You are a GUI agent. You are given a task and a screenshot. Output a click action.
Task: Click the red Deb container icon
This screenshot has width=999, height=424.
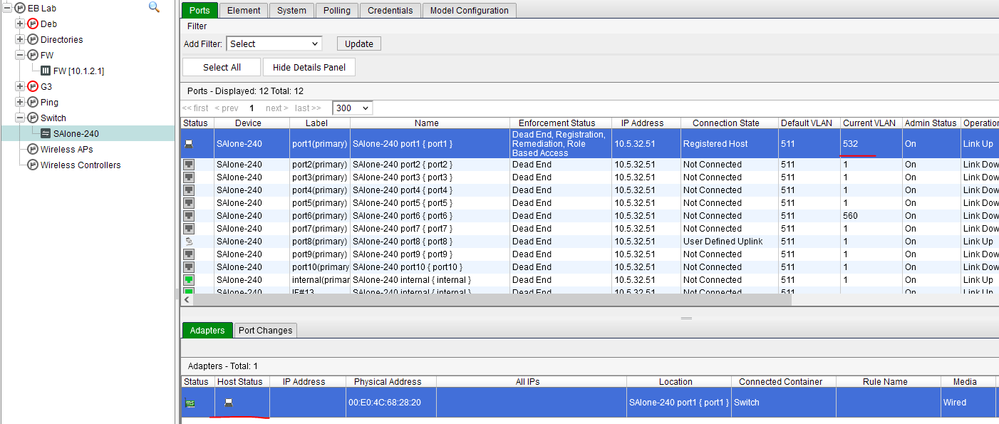click(33, 23)
